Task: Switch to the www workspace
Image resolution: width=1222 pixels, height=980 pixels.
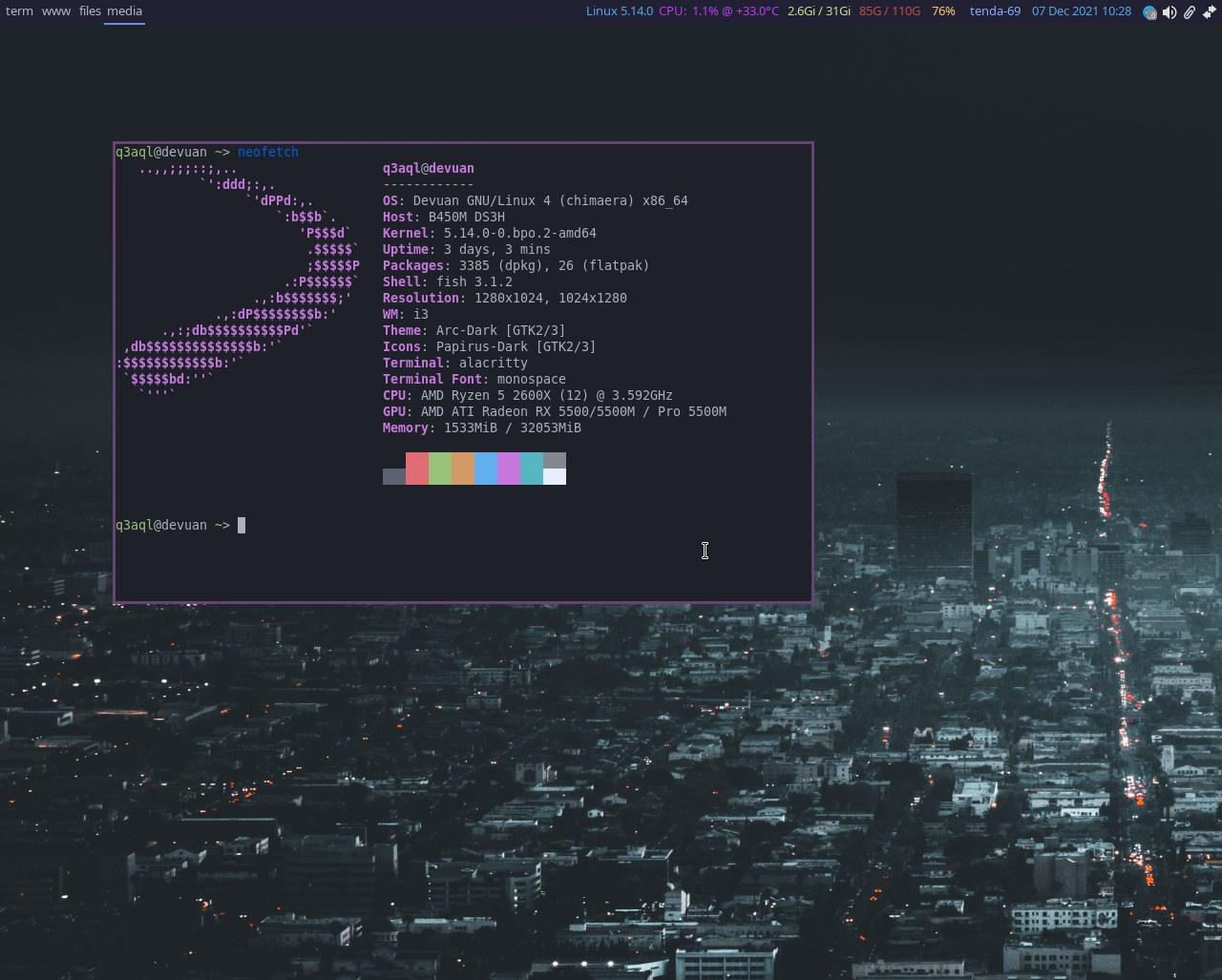Action: [56, 11]
